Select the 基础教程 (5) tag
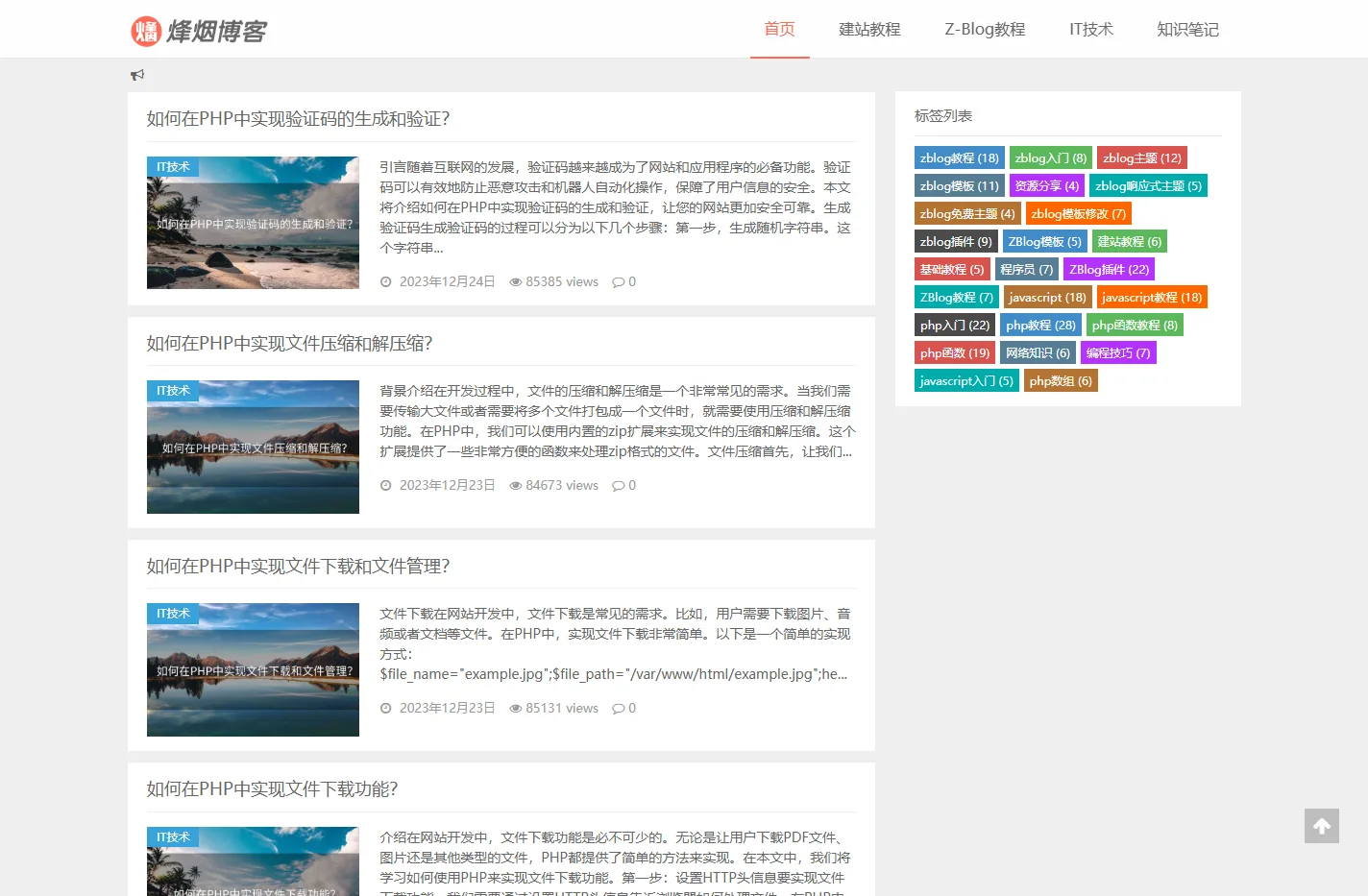This screenshot has height=896, width=1368. [x=952, y=269]
